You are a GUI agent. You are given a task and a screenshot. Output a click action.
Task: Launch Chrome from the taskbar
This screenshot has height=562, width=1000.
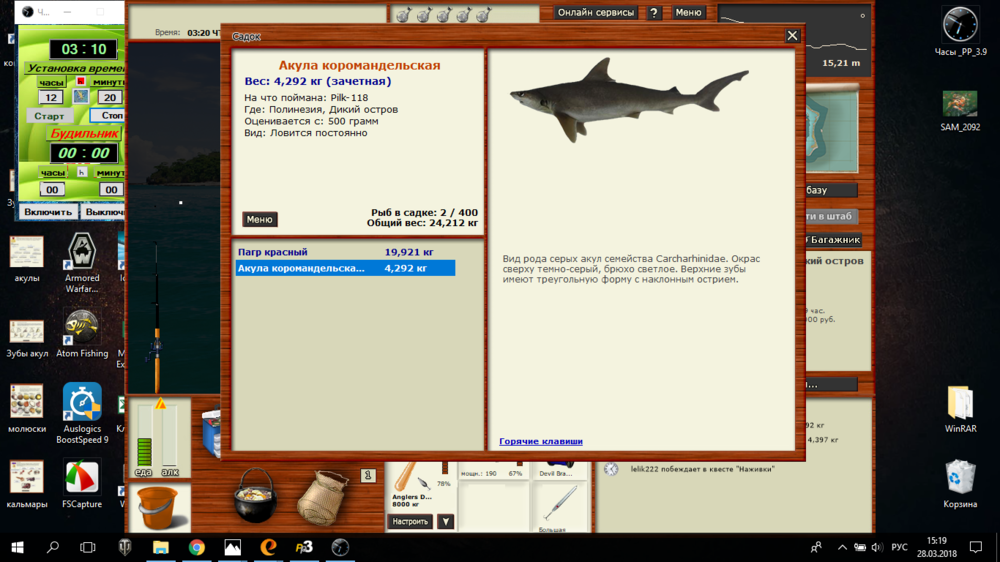pyautogui.click(x=196, y=547)
